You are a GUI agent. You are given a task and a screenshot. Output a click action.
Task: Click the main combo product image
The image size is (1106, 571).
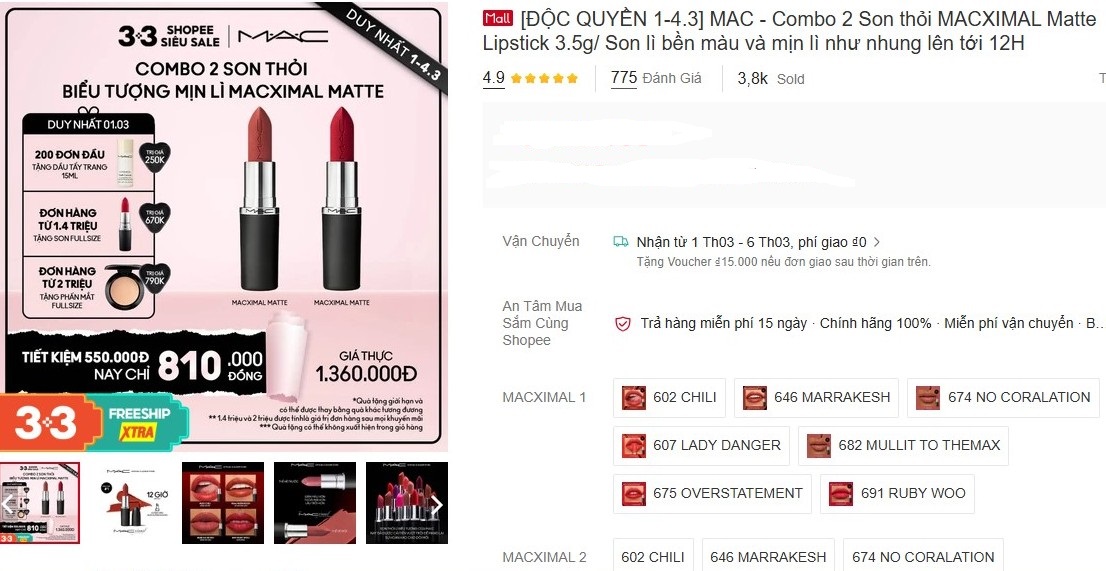pyautogui.click(x=224, y=227)
